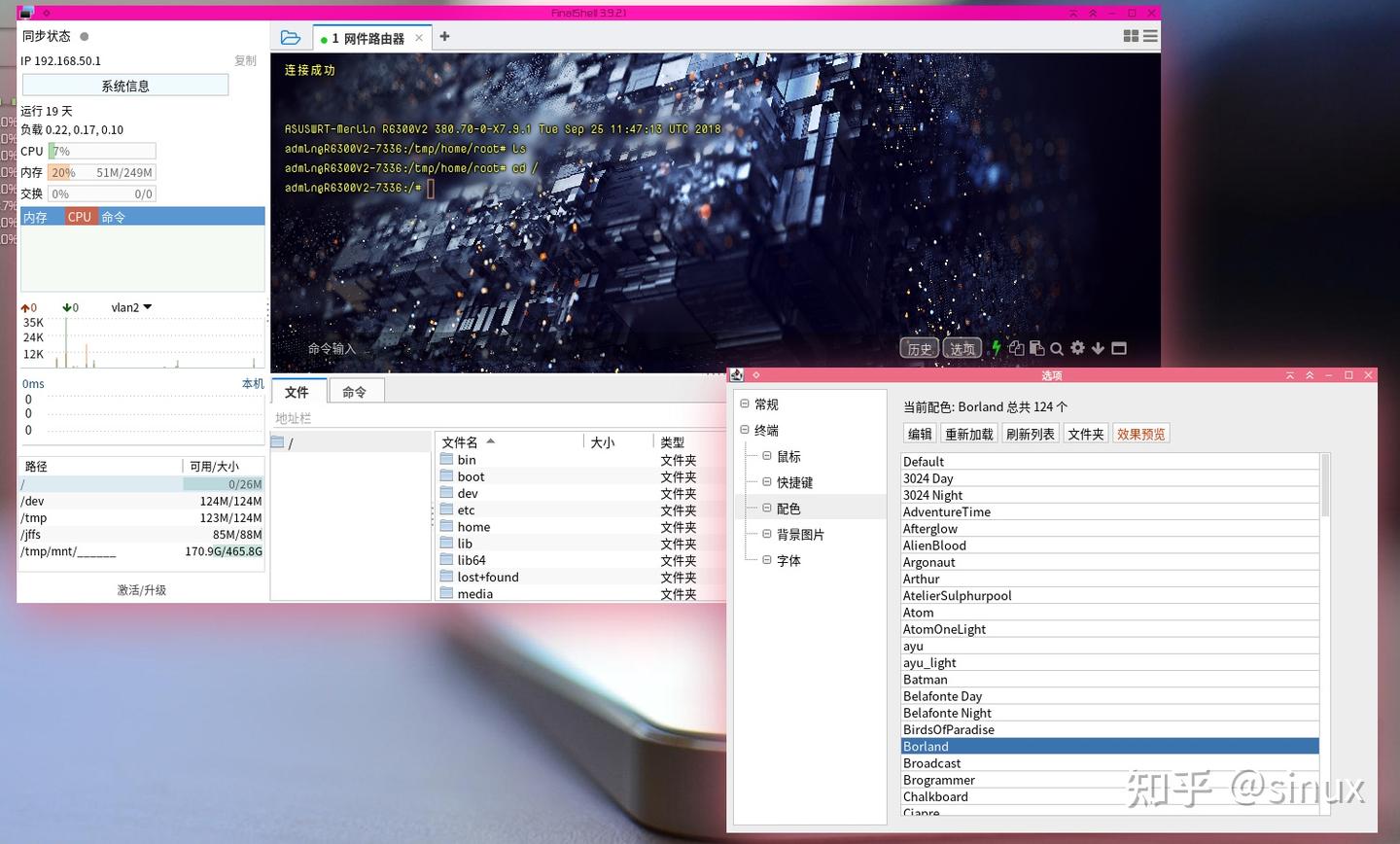Image resolution: width=1400 pixels, height=844 pixels.
Task: Open terminal settings via the gear icon
Action: click(1077, 347)
